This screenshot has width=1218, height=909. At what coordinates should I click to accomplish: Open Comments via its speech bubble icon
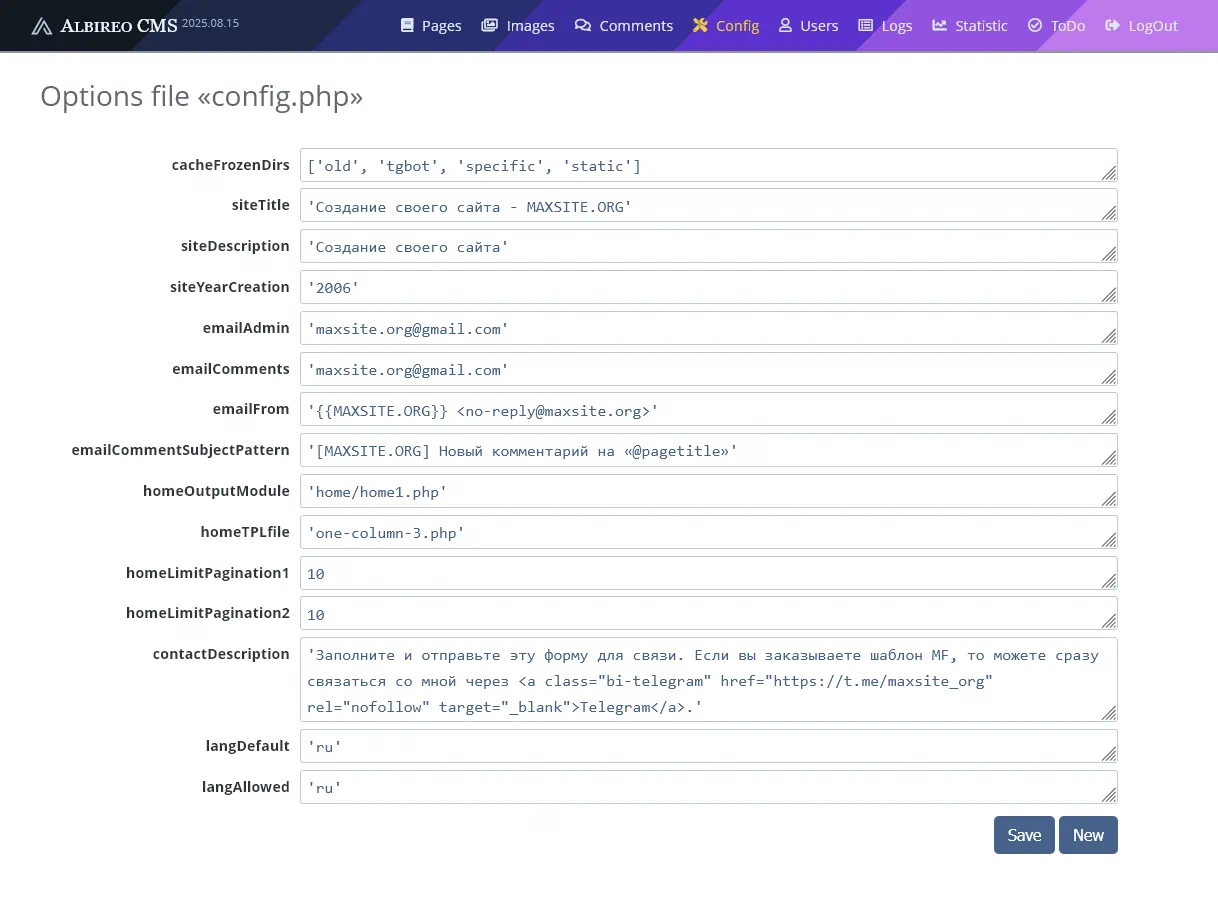581,25
